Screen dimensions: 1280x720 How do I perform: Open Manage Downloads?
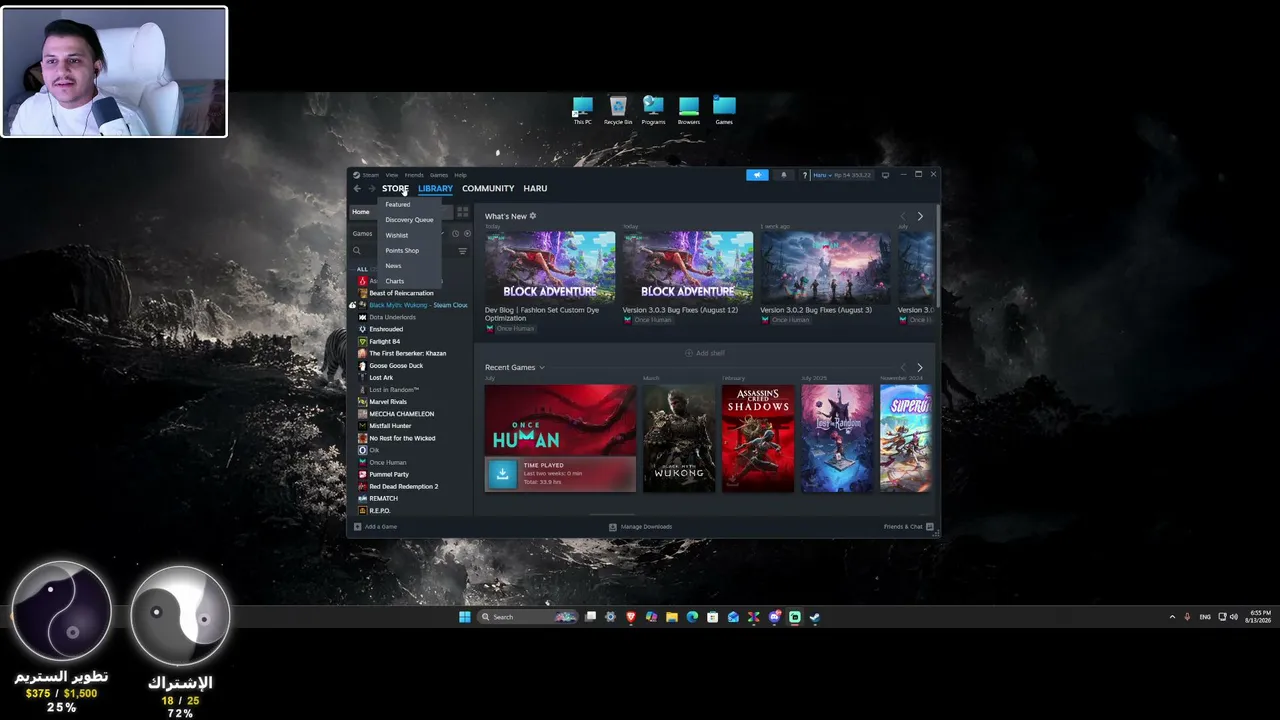tap(641, 527)
